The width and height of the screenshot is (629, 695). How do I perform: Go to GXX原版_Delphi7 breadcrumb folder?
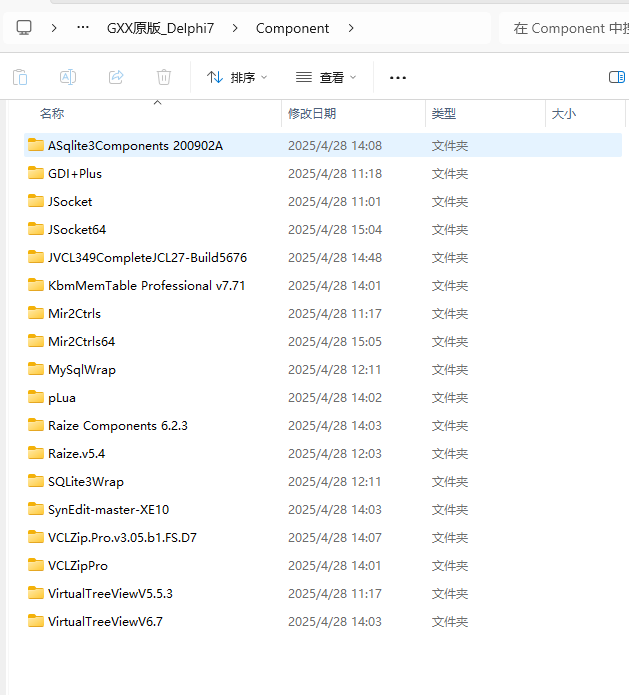tap(160, 28)
